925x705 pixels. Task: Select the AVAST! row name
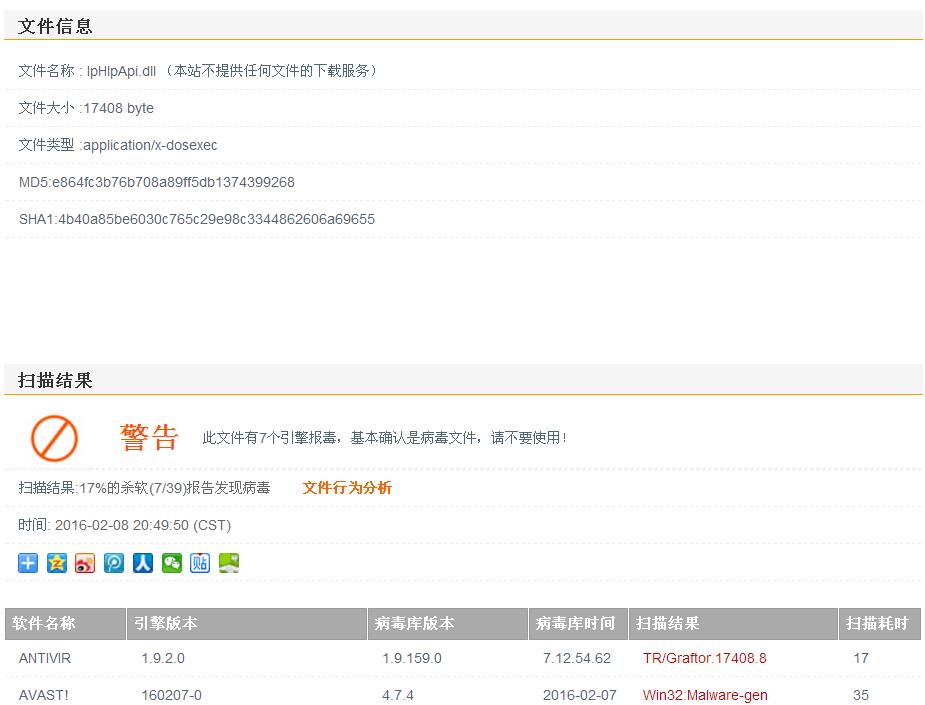[44, 695]
